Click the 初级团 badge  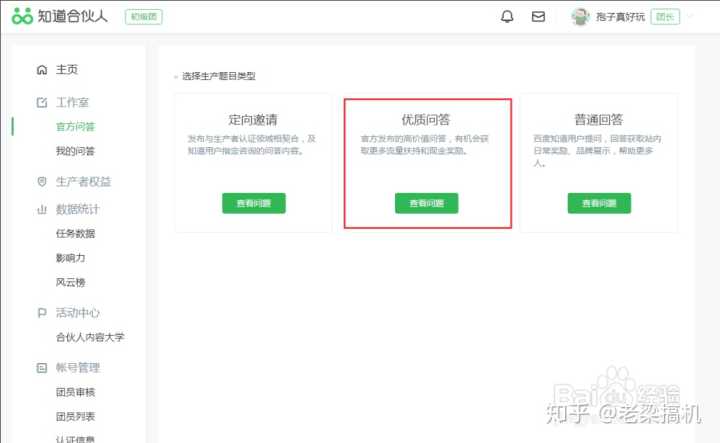tap(144, 17)
